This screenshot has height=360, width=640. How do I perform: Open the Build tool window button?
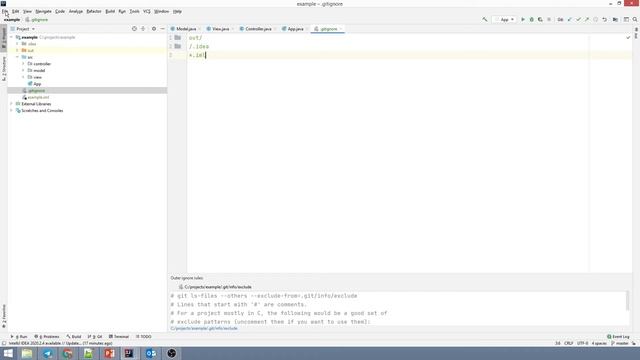tap(74, 337)
